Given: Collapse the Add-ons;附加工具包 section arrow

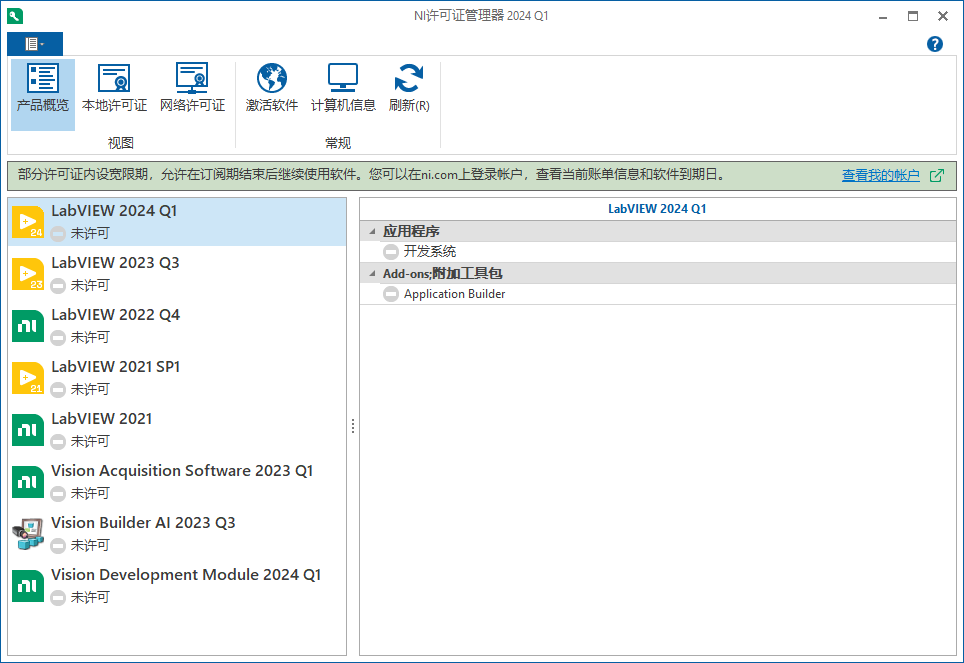Looking at the screenshot, I should tap(372, 273).
